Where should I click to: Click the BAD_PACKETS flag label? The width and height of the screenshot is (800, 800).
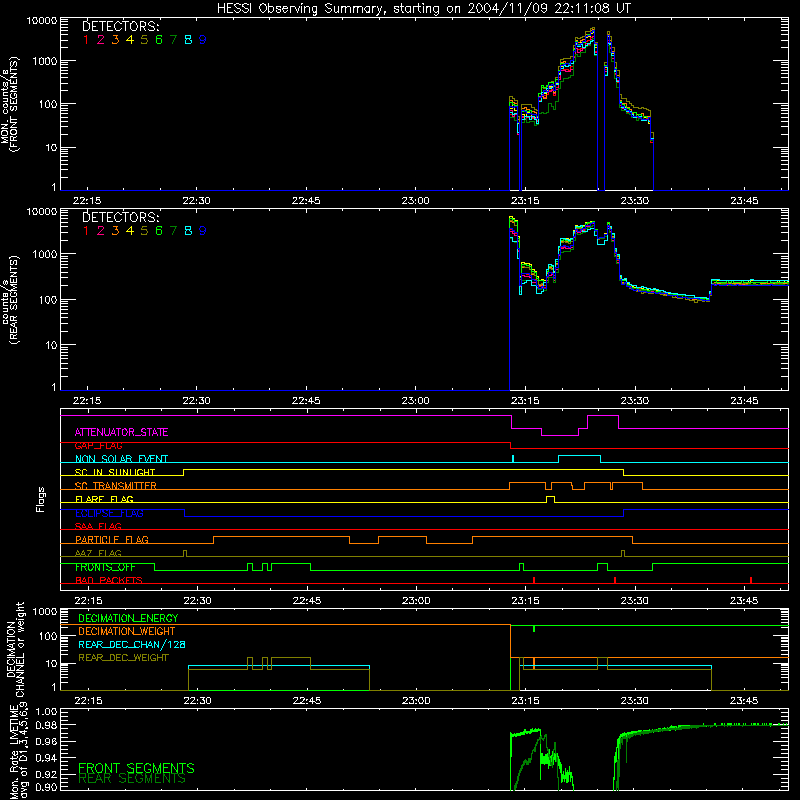click(109, 580)
